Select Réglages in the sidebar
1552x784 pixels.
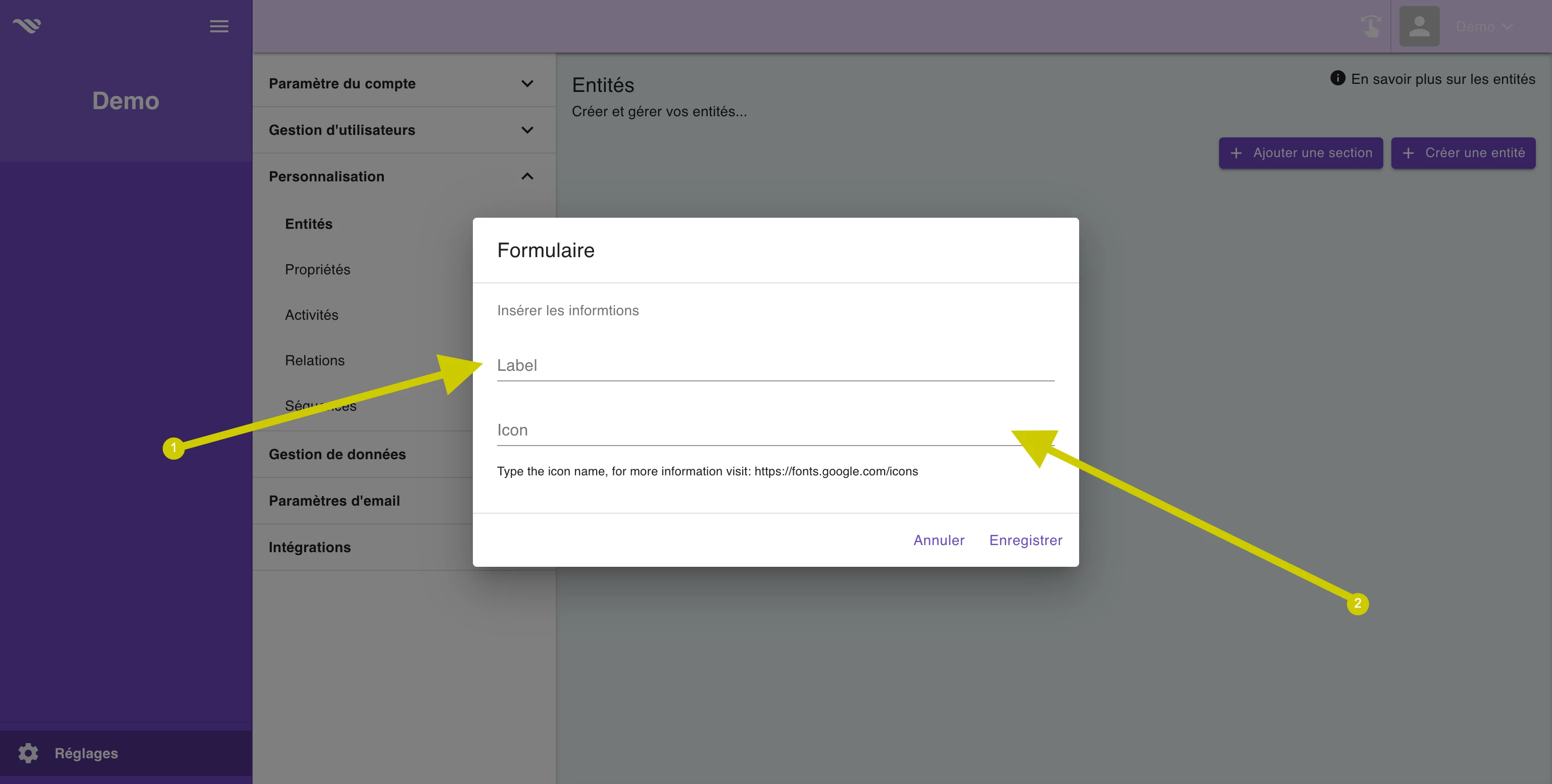click(x=126, y=753)
